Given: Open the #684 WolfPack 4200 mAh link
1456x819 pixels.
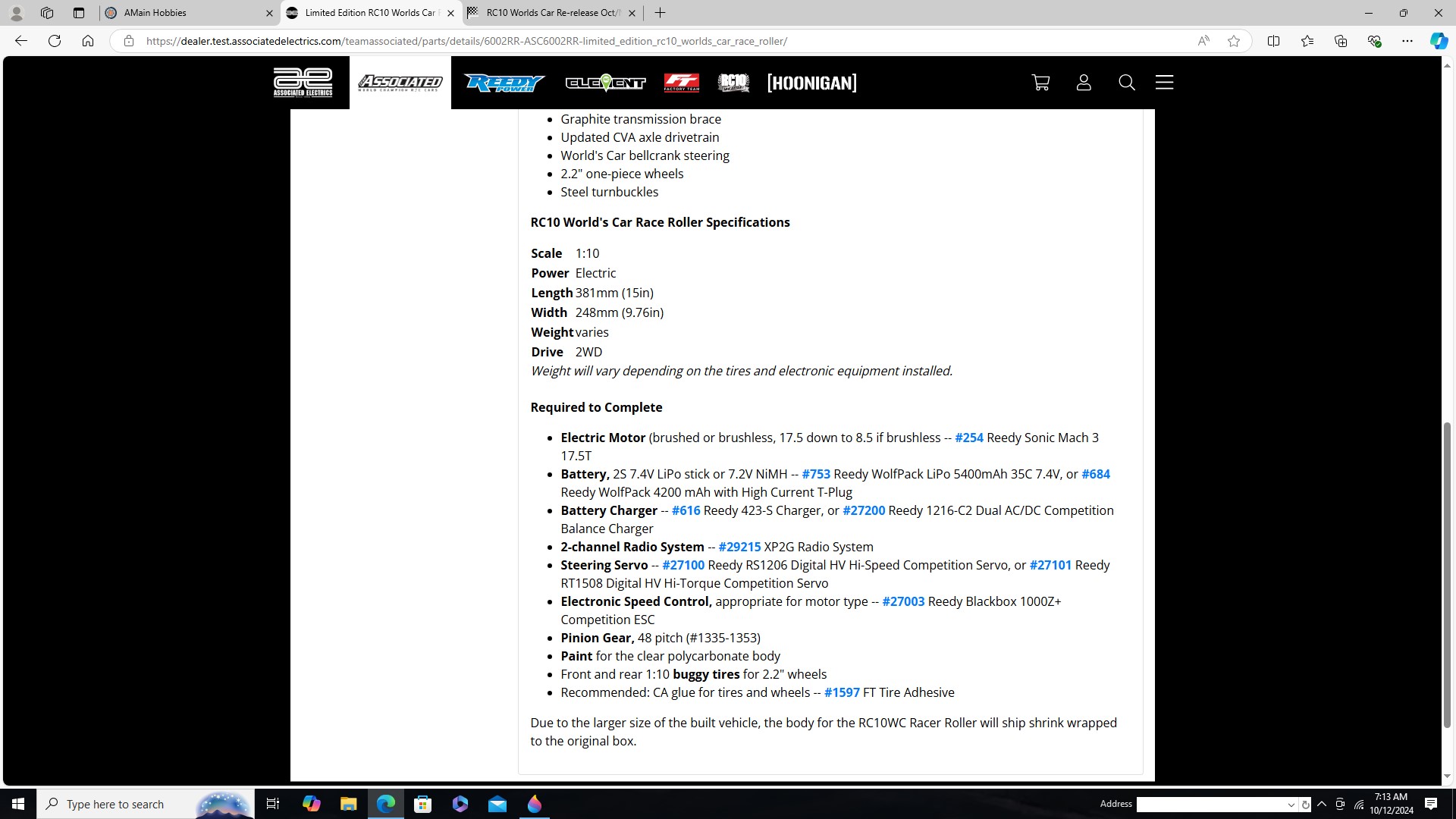Looking at the screenshot, I should point(1096,474).
